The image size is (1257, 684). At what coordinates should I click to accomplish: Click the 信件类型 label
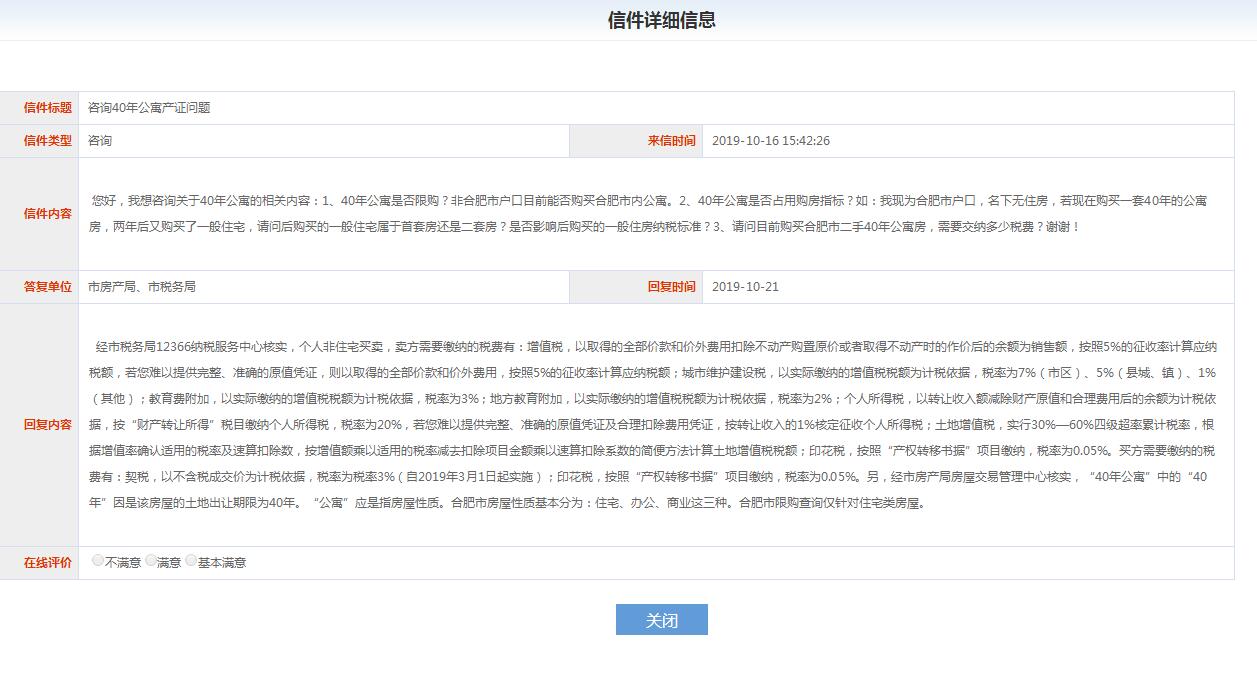pos(48,141)
